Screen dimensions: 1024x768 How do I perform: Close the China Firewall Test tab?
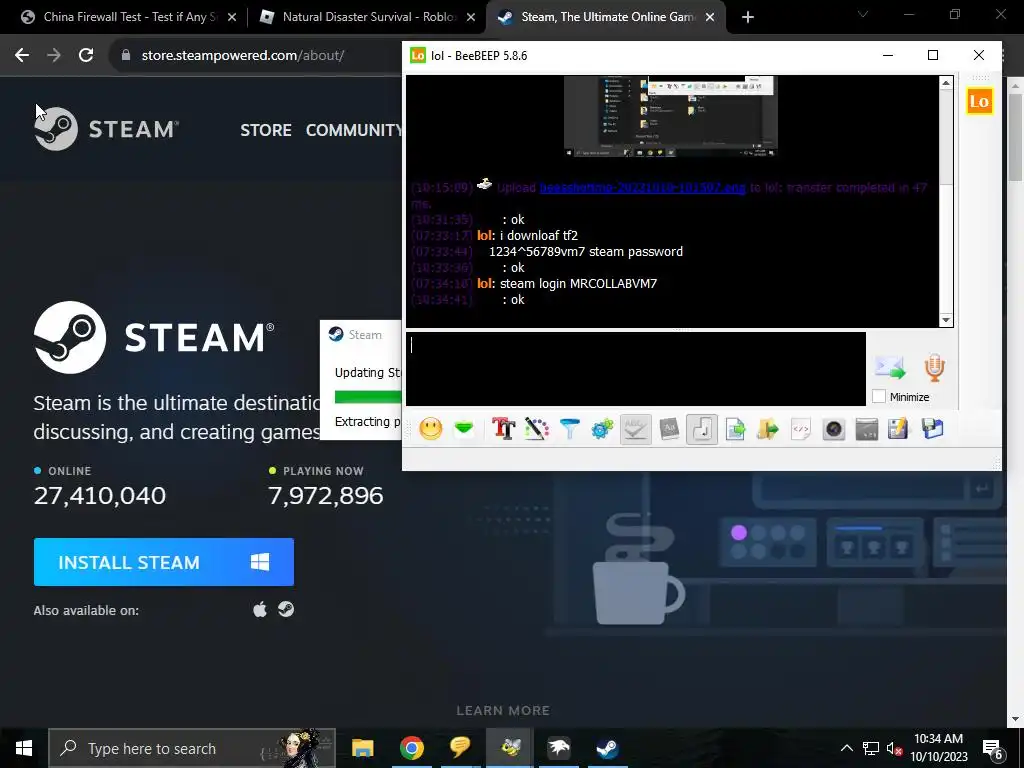232,18
